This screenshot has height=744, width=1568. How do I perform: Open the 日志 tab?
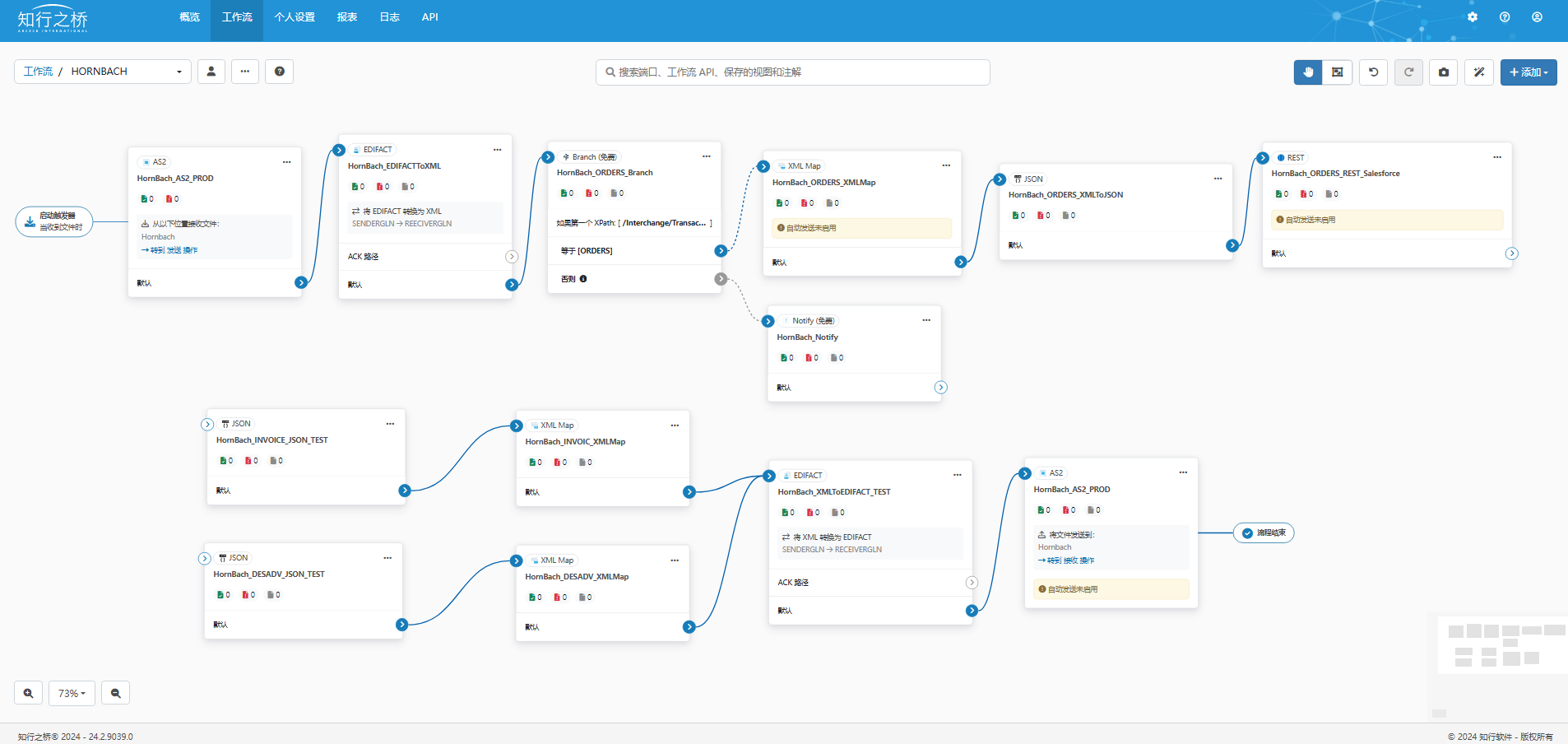point(389,17)
